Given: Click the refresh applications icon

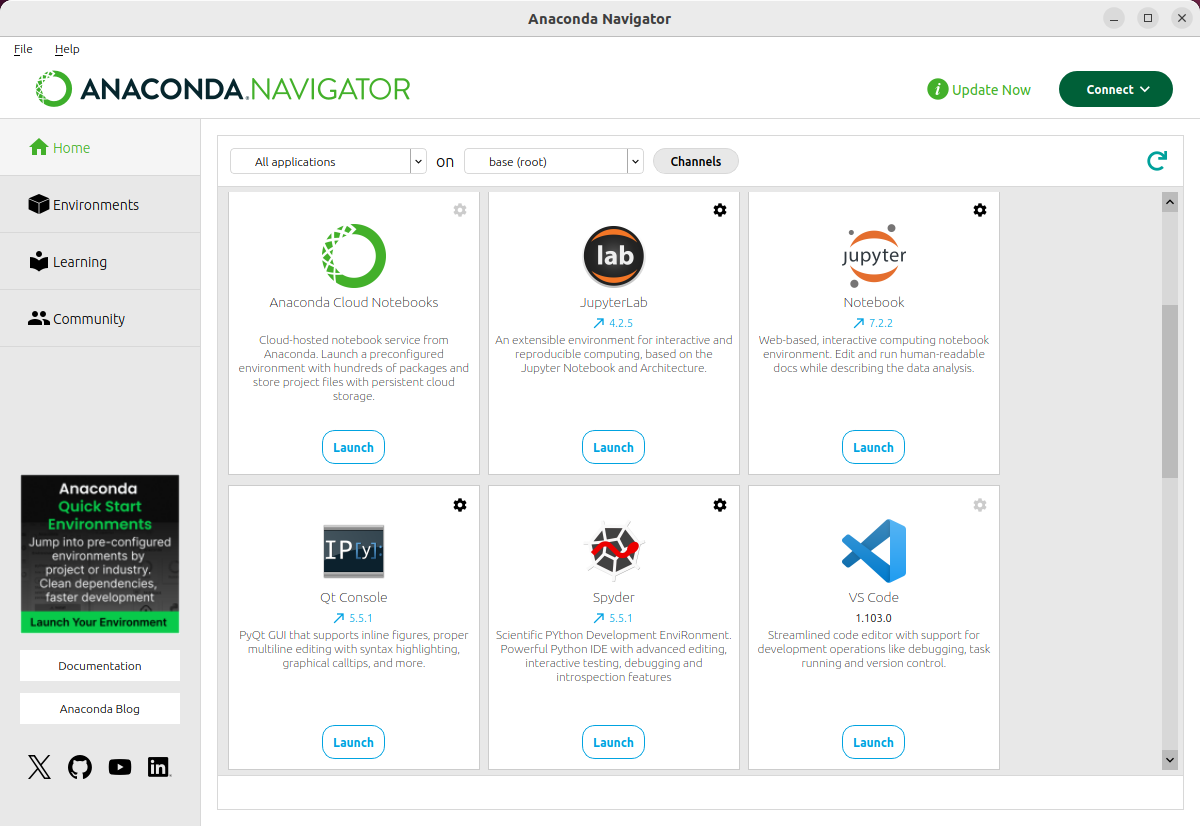Looking at the screenshot, I should (x=1157, y=160).
